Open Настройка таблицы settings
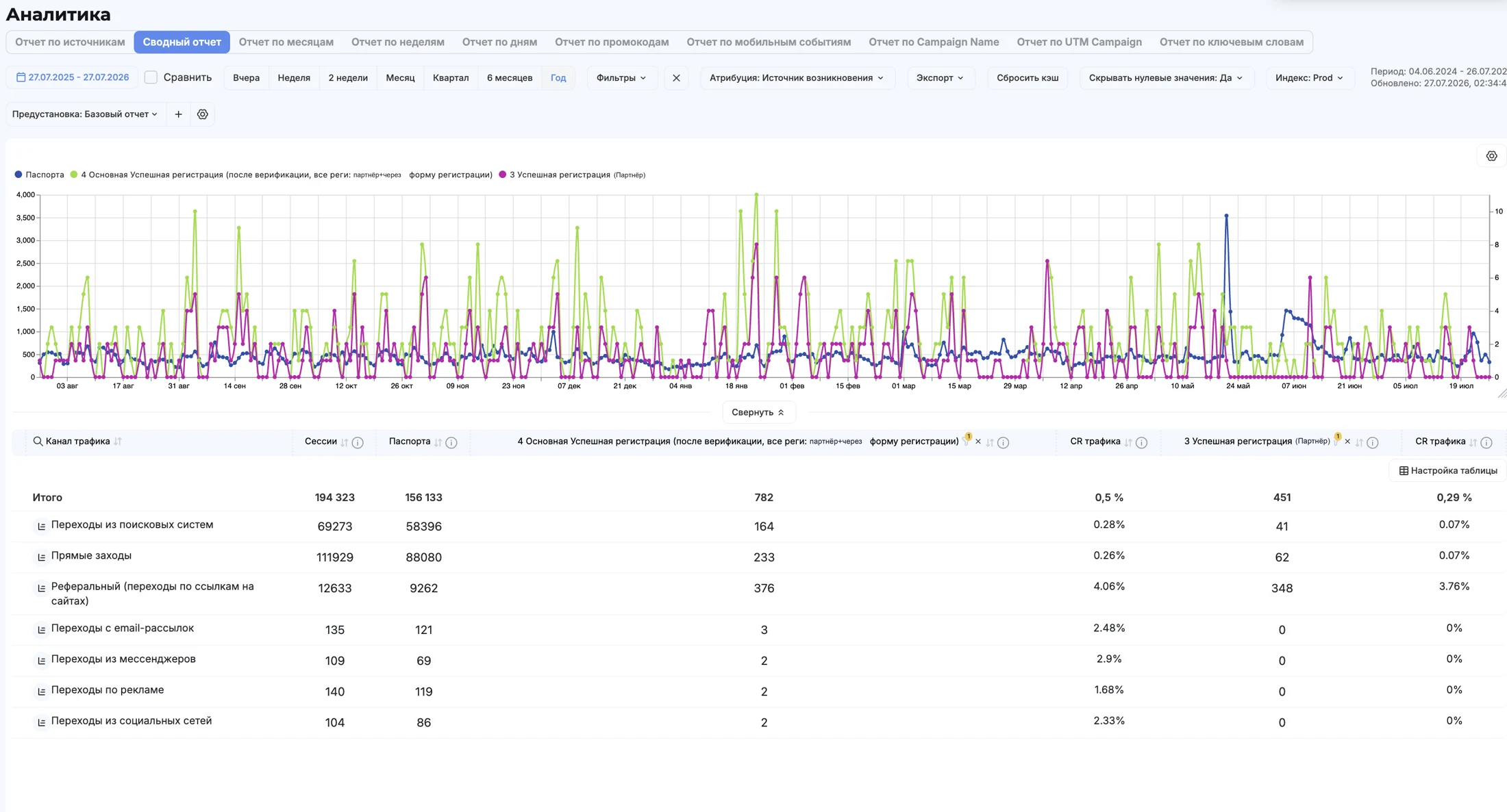The image size is (1507, 812). click(x=1448, y=471)
